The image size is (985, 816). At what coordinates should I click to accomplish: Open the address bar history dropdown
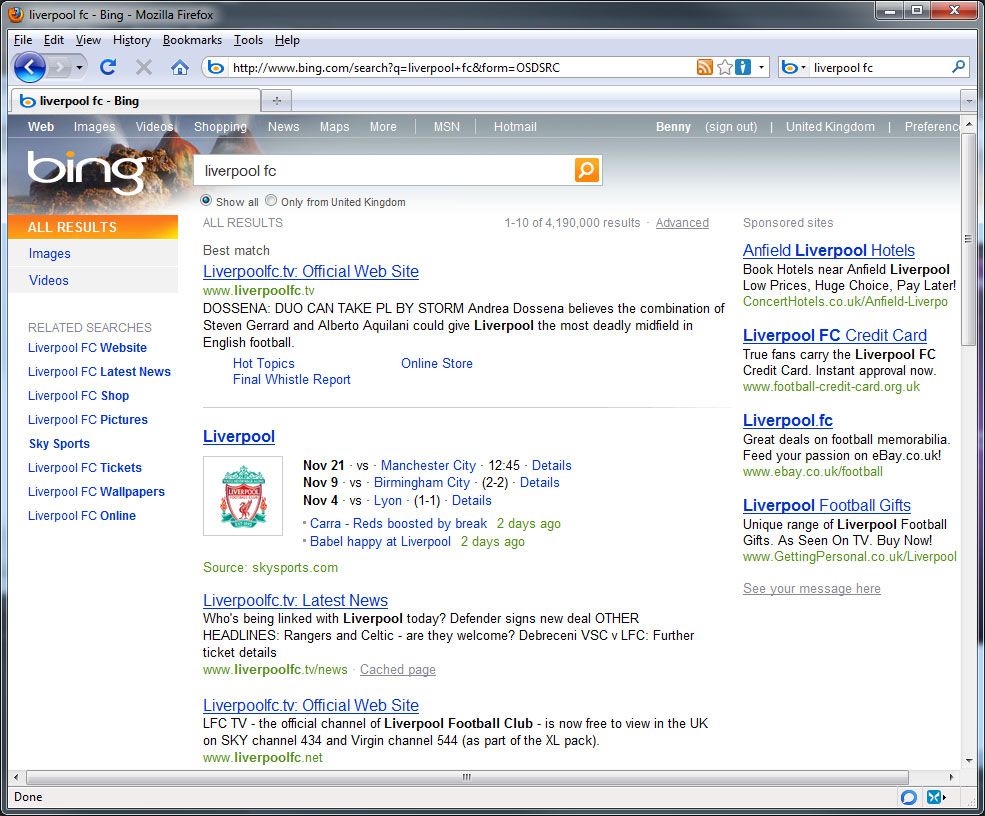point(762,67)
